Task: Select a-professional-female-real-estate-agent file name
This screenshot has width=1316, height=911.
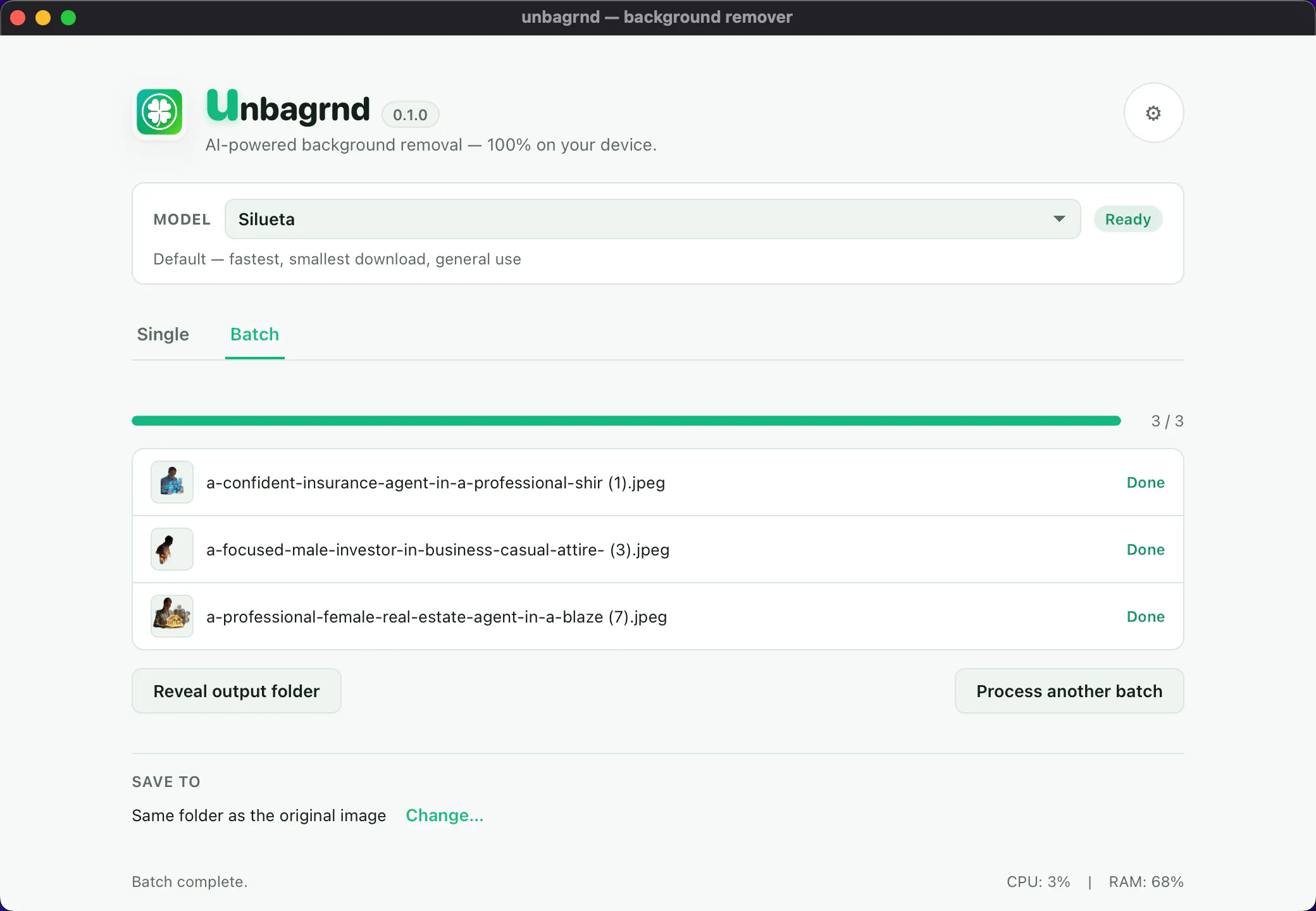Action: pos(437,617)
